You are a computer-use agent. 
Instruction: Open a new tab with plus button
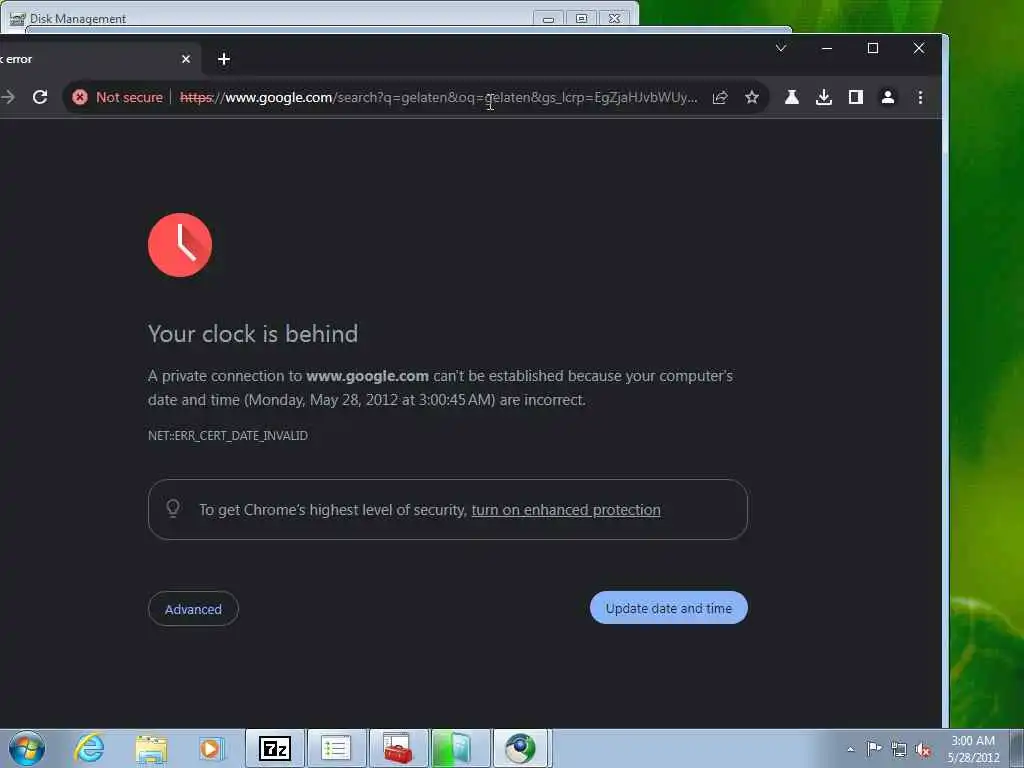(x=224, y=59)
